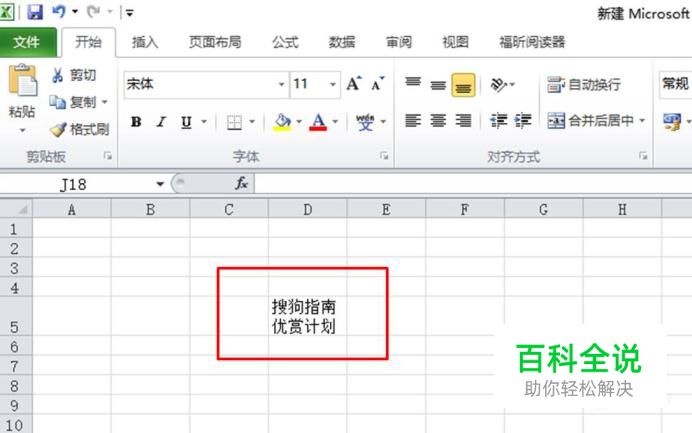Switch to the 插入 tab
Screen dimensions: 692x433
pos(145,42)
